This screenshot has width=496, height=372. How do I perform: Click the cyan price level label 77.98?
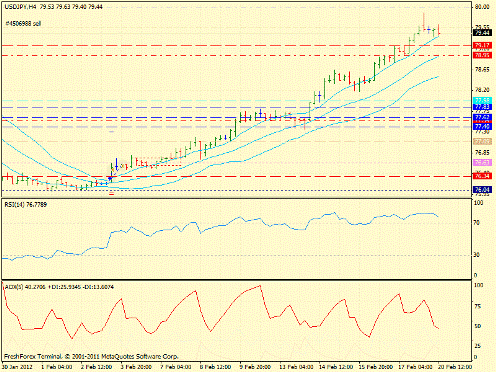tap(482, 100)
